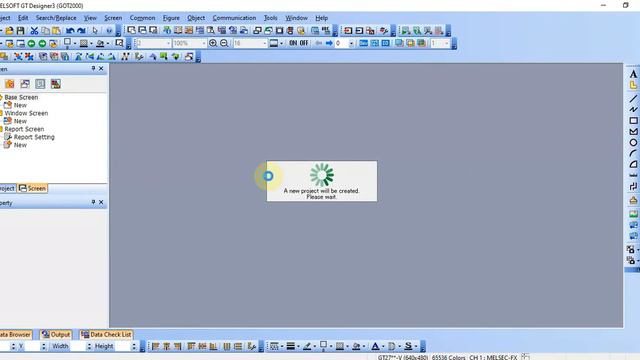Select the Polyline zigzag tool
Screen dimensions: 640x360
[x=633, y=109]
